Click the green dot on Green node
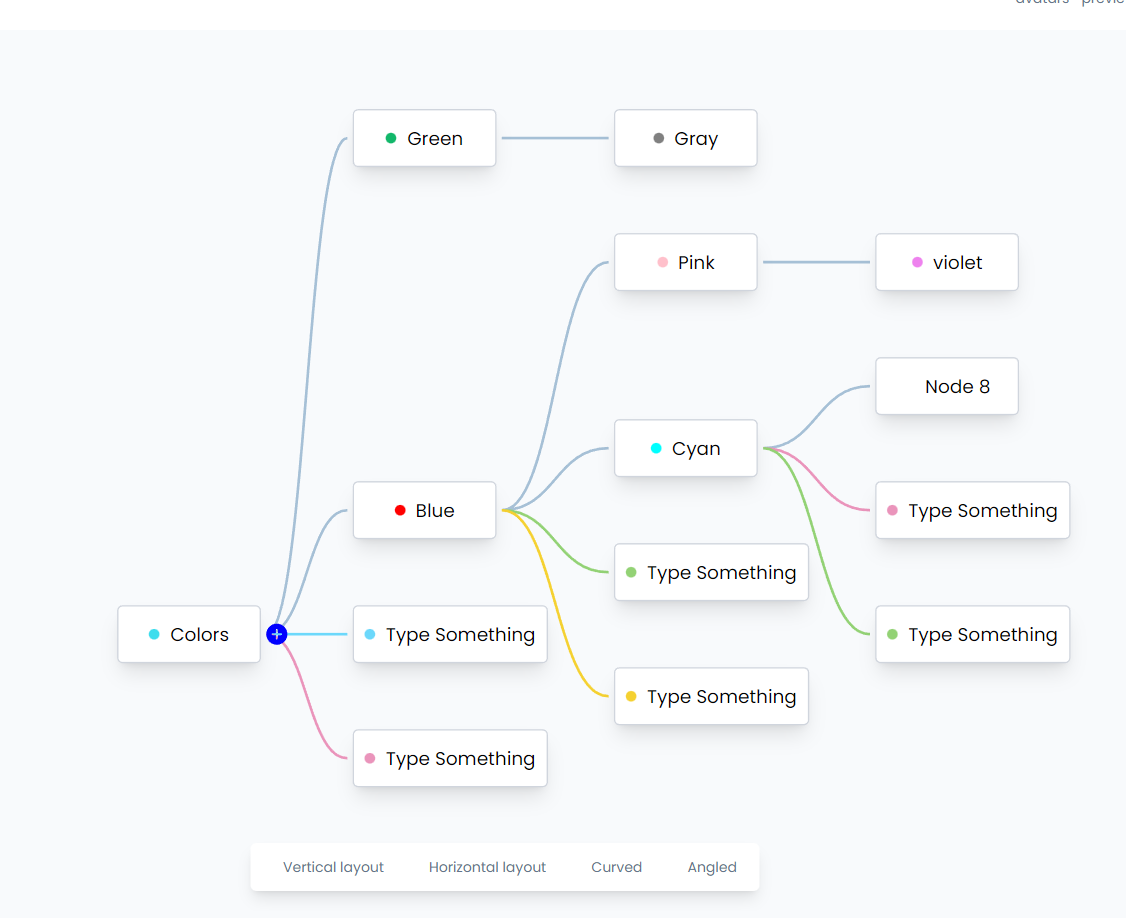Image resolution: width=1126 pixels, height=918 pixels. point(391,138)
